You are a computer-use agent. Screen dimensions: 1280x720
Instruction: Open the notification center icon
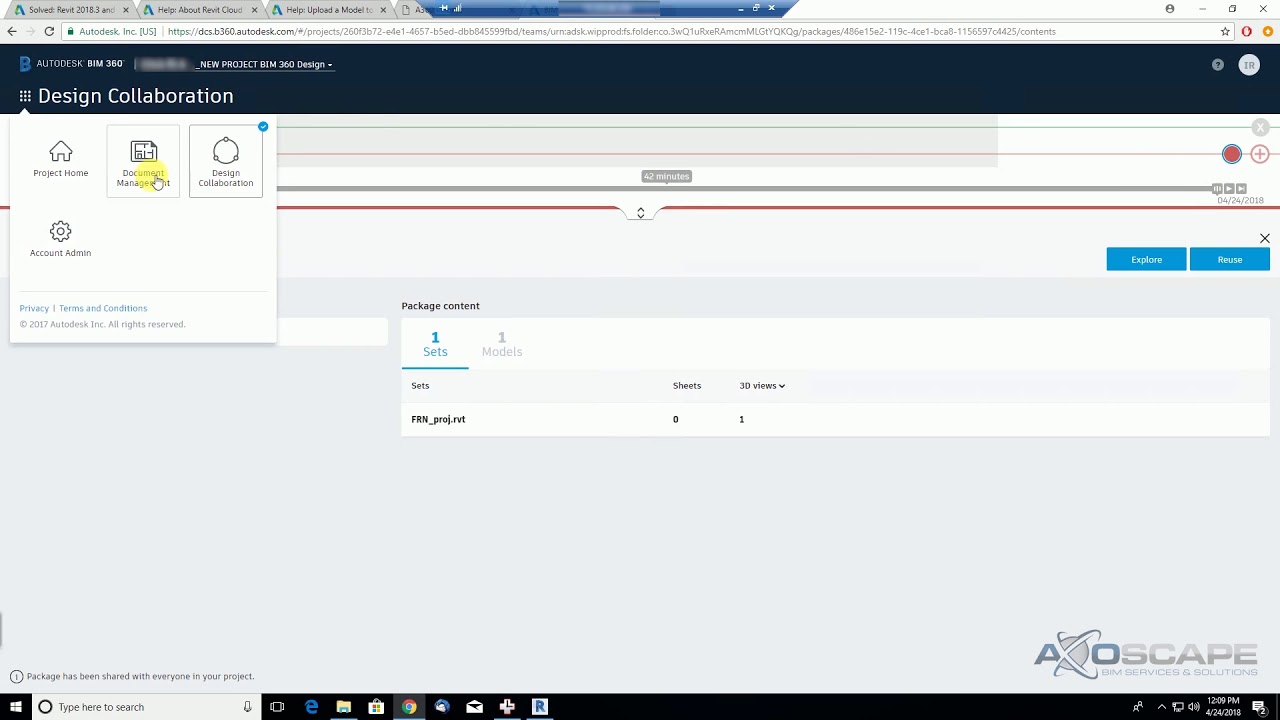[x=1259, y=707]
